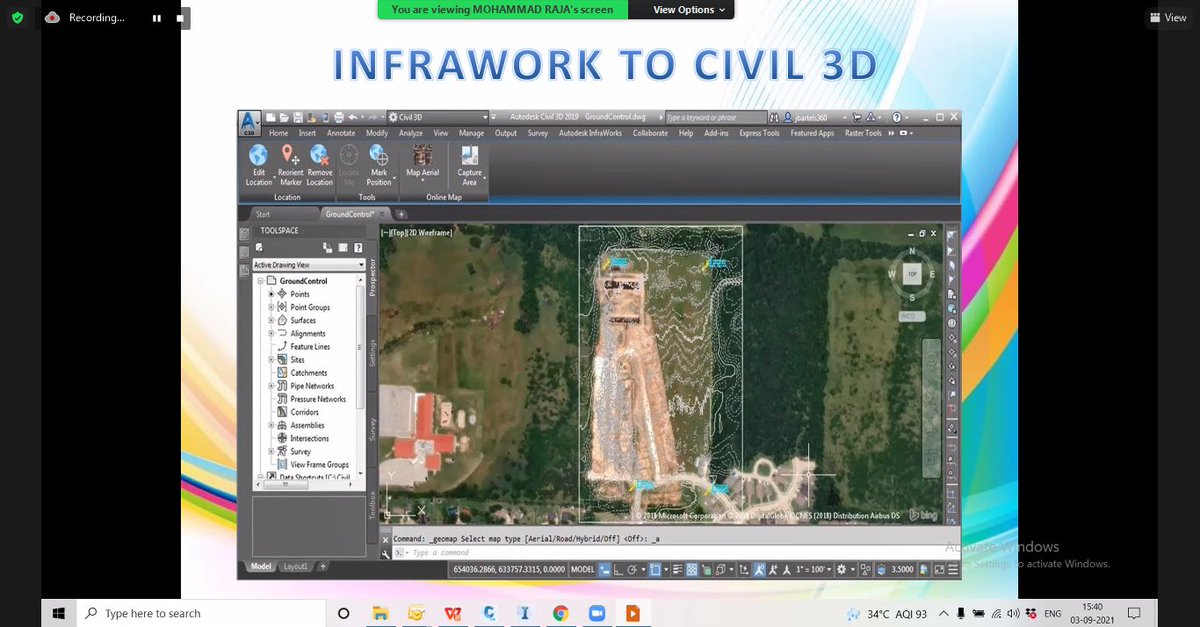This screenshot has height=627, width=1200.
Task: Open File Explorer from the taskbar
Action: pos(380,613)
